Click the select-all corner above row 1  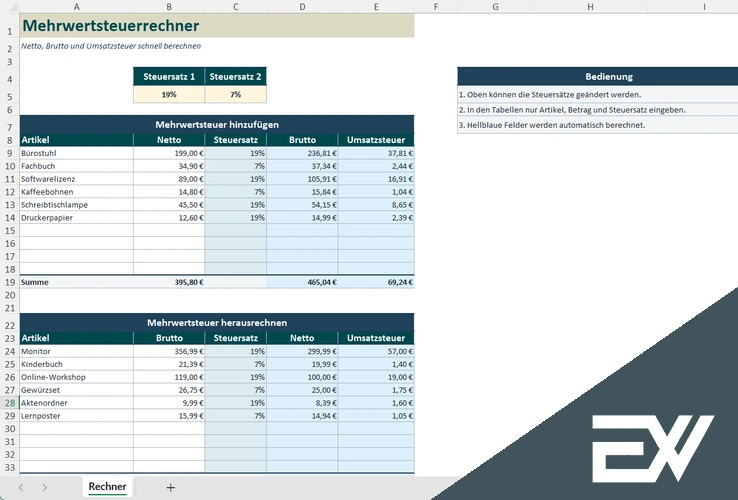(9, 7)
